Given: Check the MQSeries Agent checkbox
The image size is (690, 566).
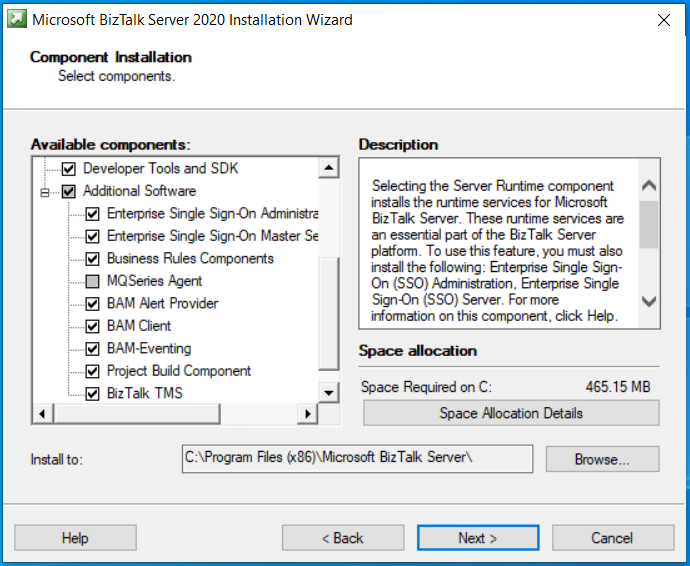Looking at the screenshot, I should pos(92,281).
